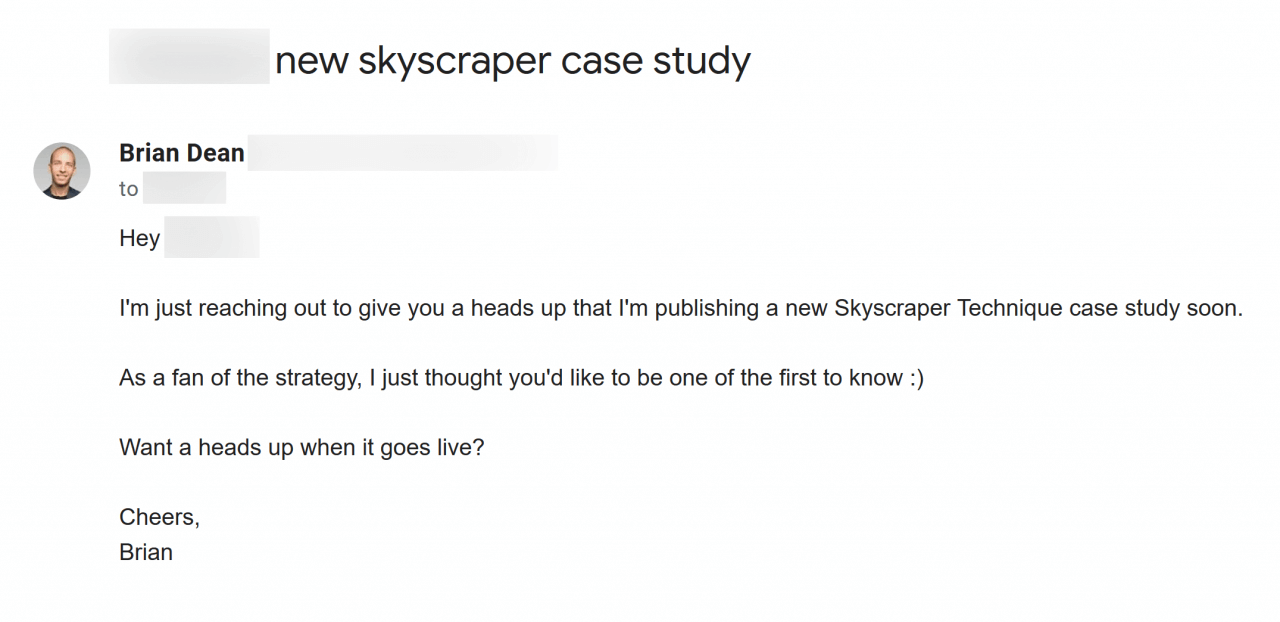Image resolution: width=1280 pixels, height=622 pixels.
Task: Click the "Cheers," sign-off
Action: point(159,517)
